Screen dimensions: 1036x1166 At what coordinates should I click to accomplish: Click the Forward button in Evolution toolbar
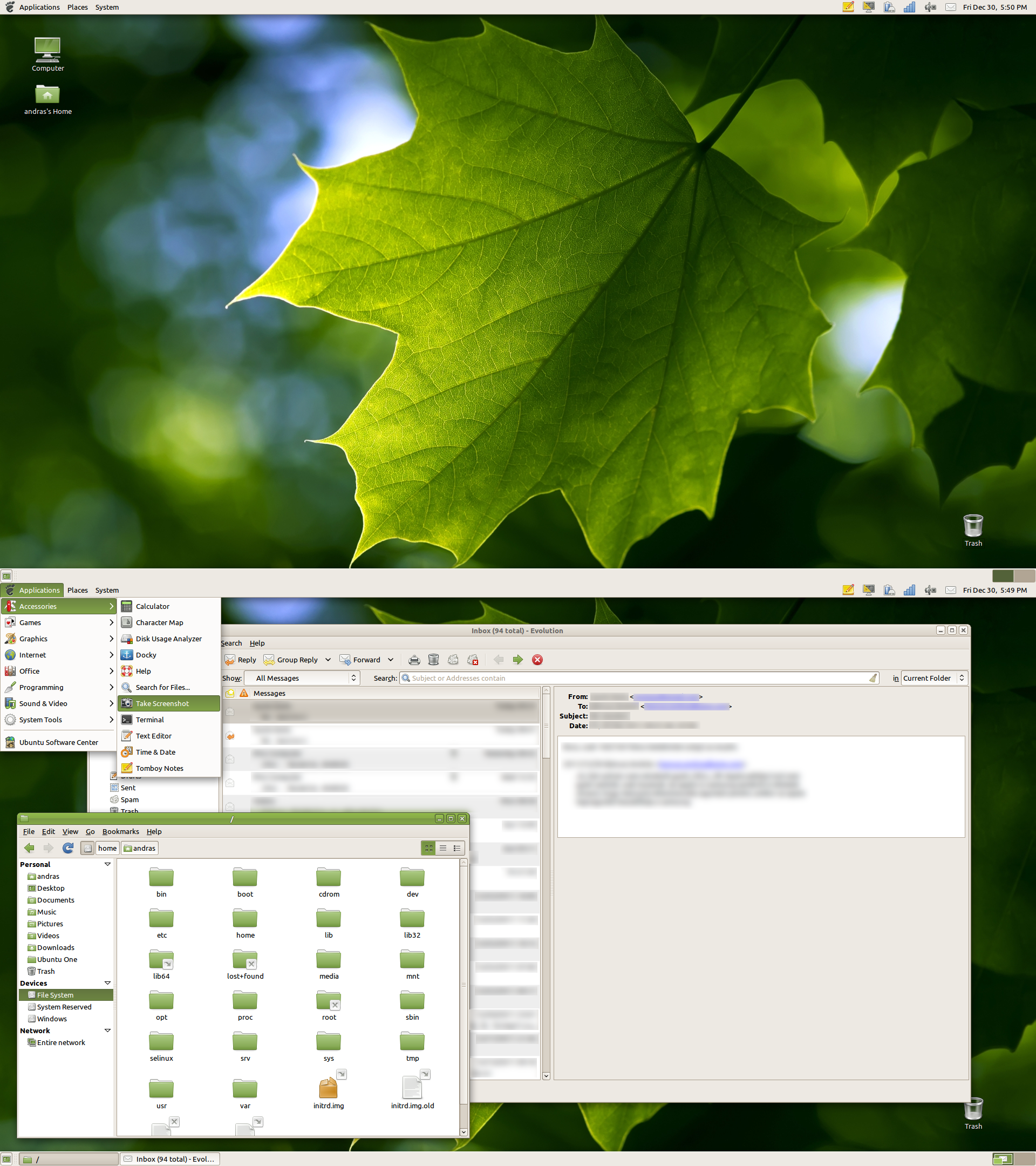(x=360, y=660)
